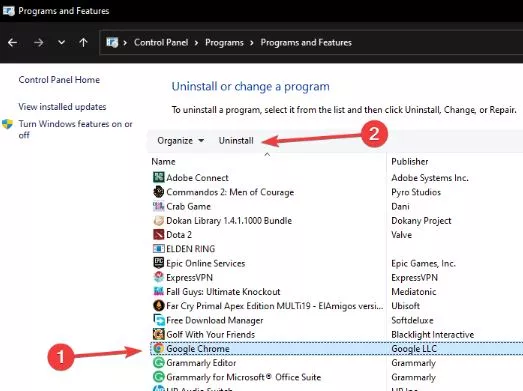Open View installed updates link
The width and height of the screenshot is (523, 391).
(x=62, y=107)
